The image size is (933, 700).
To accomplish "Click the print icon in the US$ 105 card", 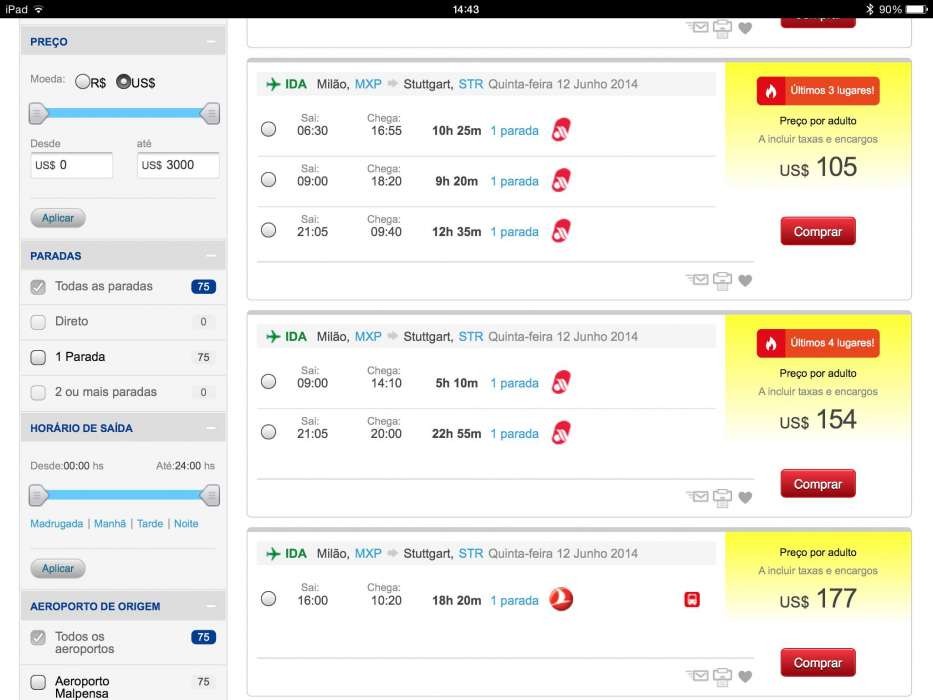I will pyautogui.click(x=722, y=280).
